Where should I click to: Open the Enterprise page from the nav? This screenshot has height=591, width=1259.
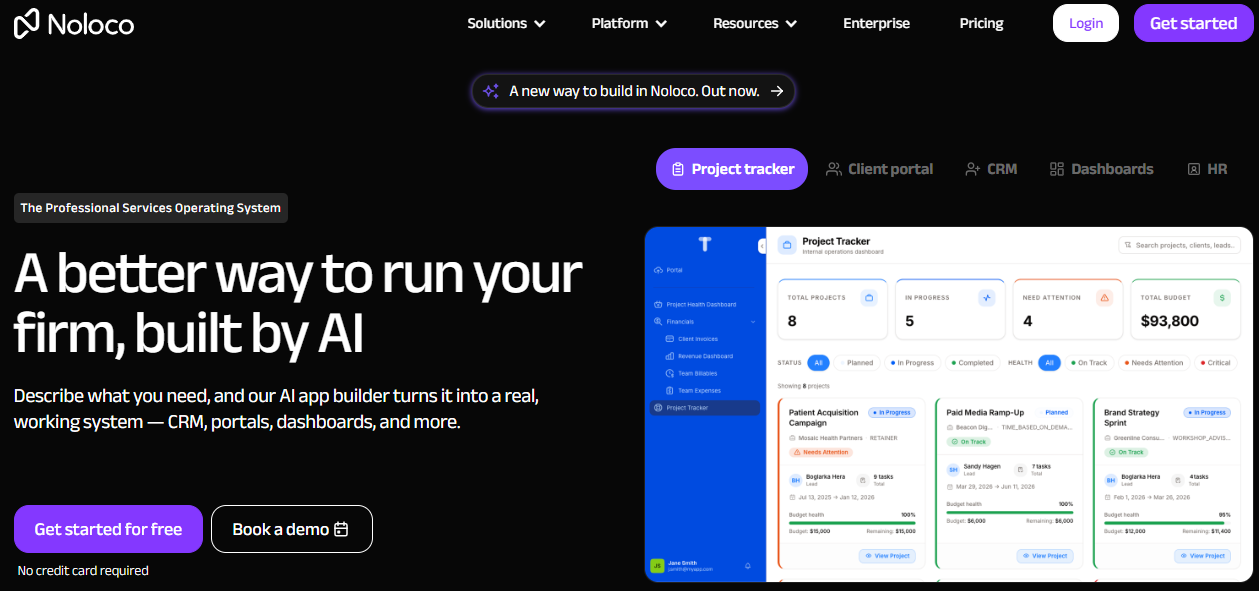pyautogui.click(x=876, y=23)
